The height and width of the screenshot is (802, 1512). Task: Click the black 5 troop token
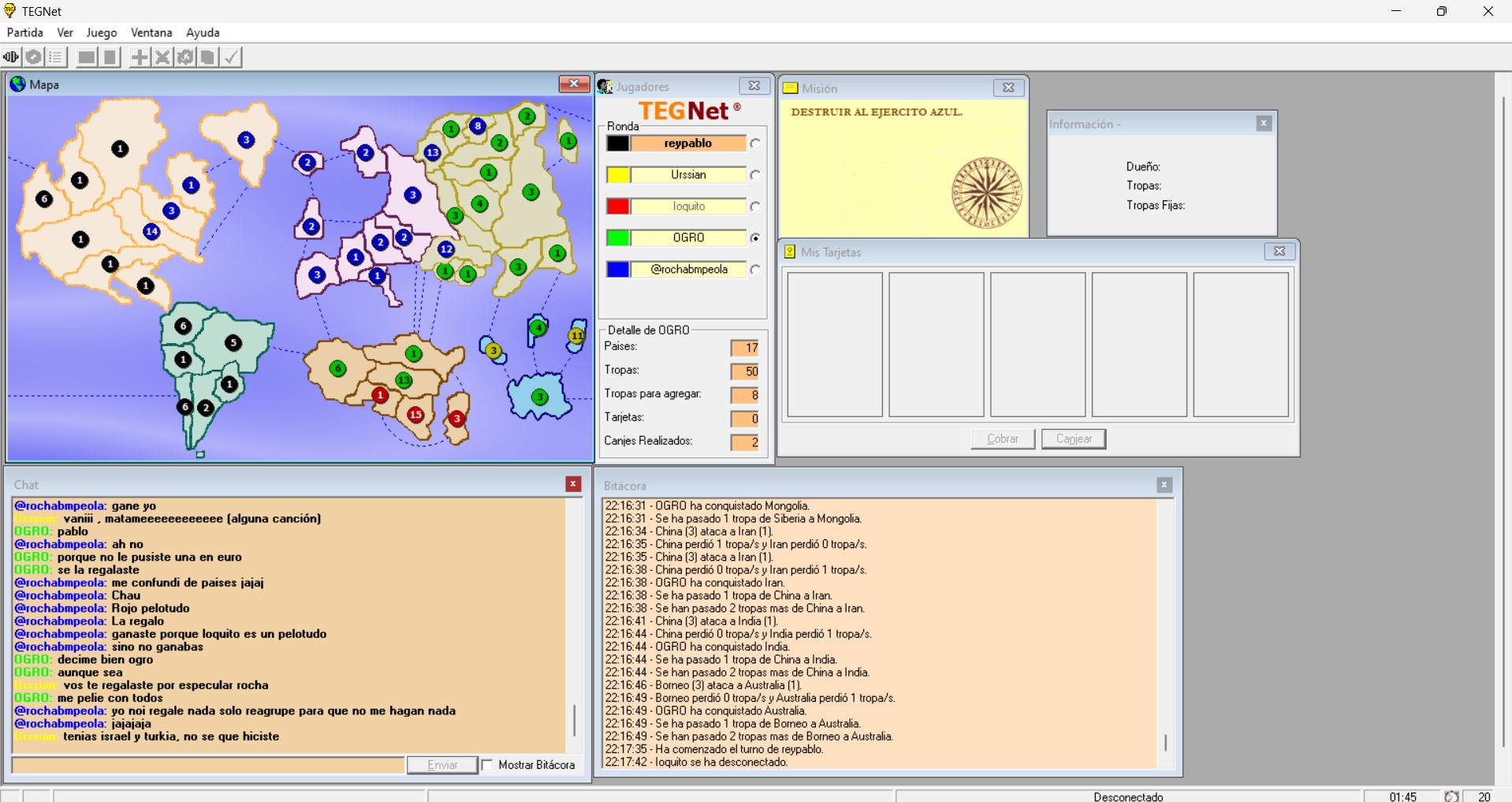click(233, 342)
